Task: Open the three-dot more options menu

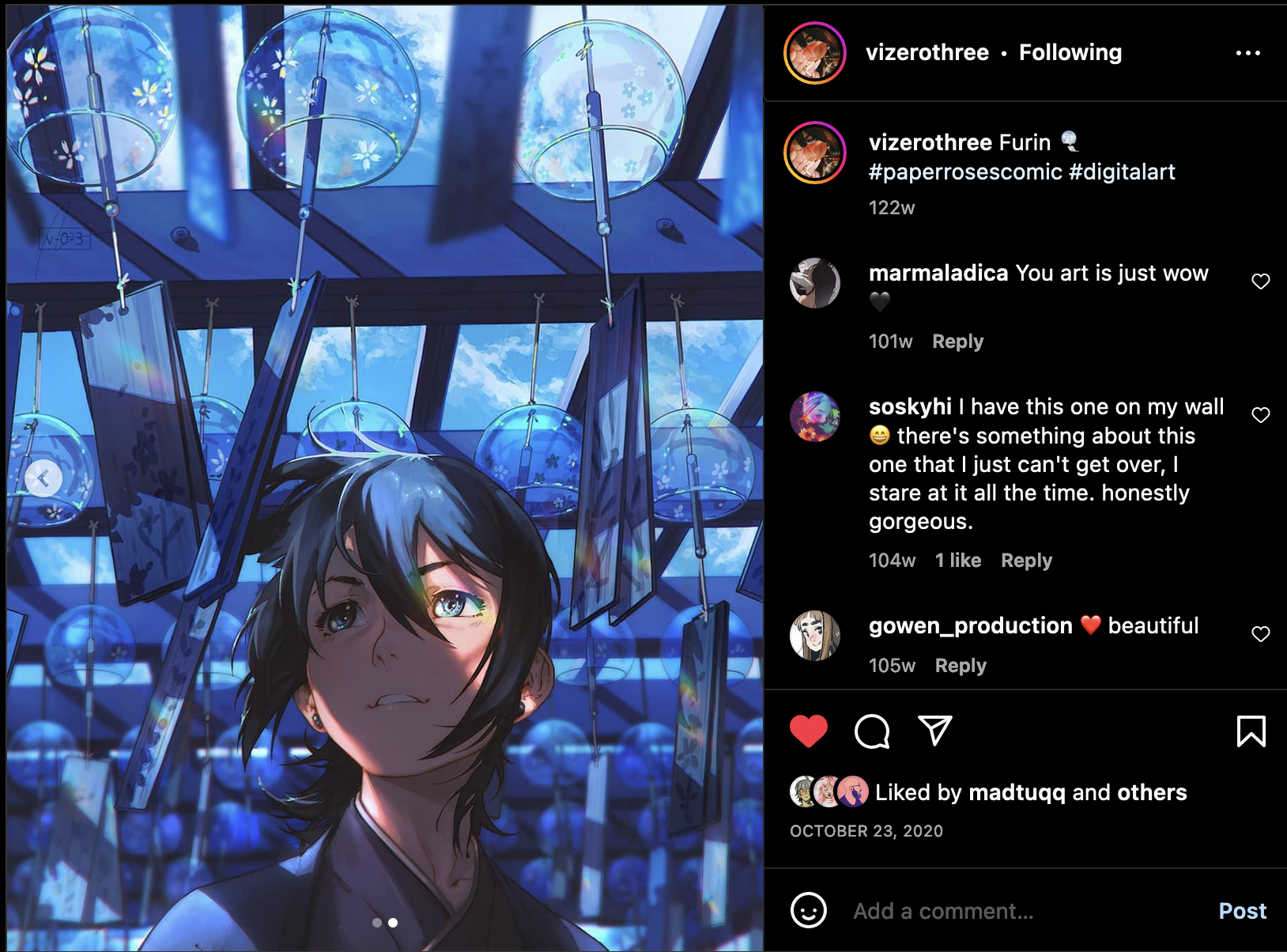Action: pos(1247,53)
